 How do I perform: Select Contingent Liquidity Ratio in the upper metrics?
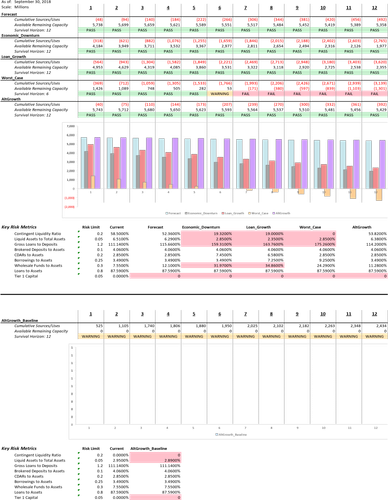point(37,234)
